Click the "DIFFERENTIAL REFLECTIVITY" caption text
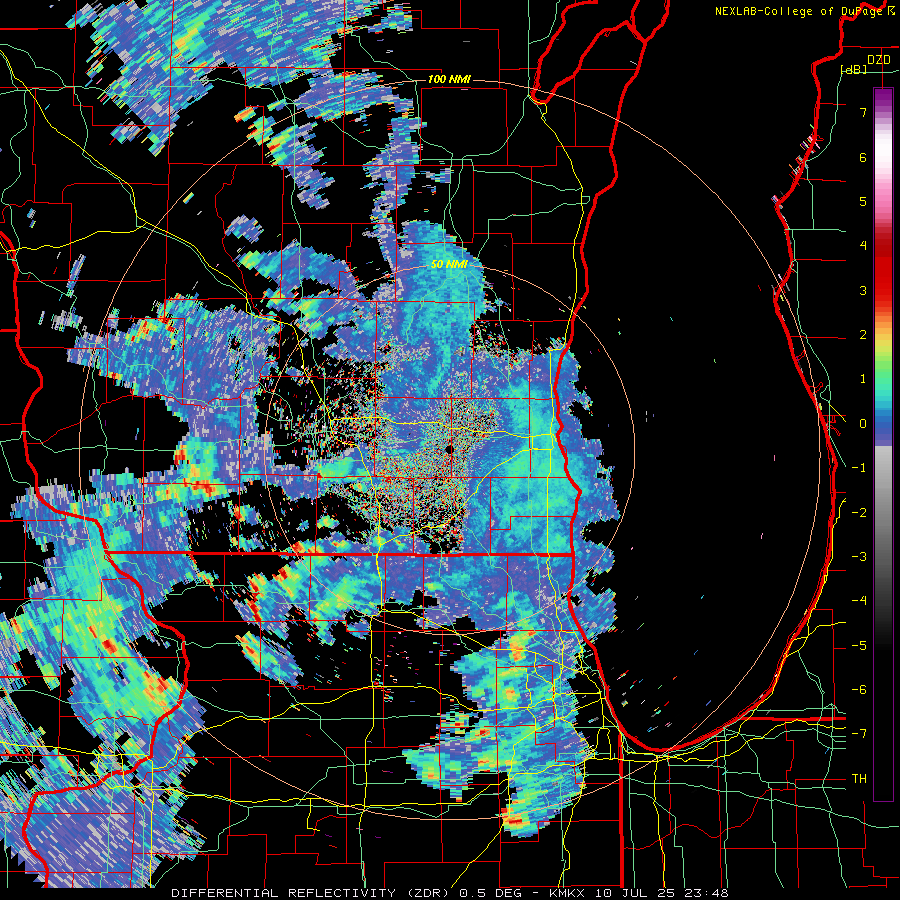The width and height of the screenshot is (900, 900). click(284, 893)
